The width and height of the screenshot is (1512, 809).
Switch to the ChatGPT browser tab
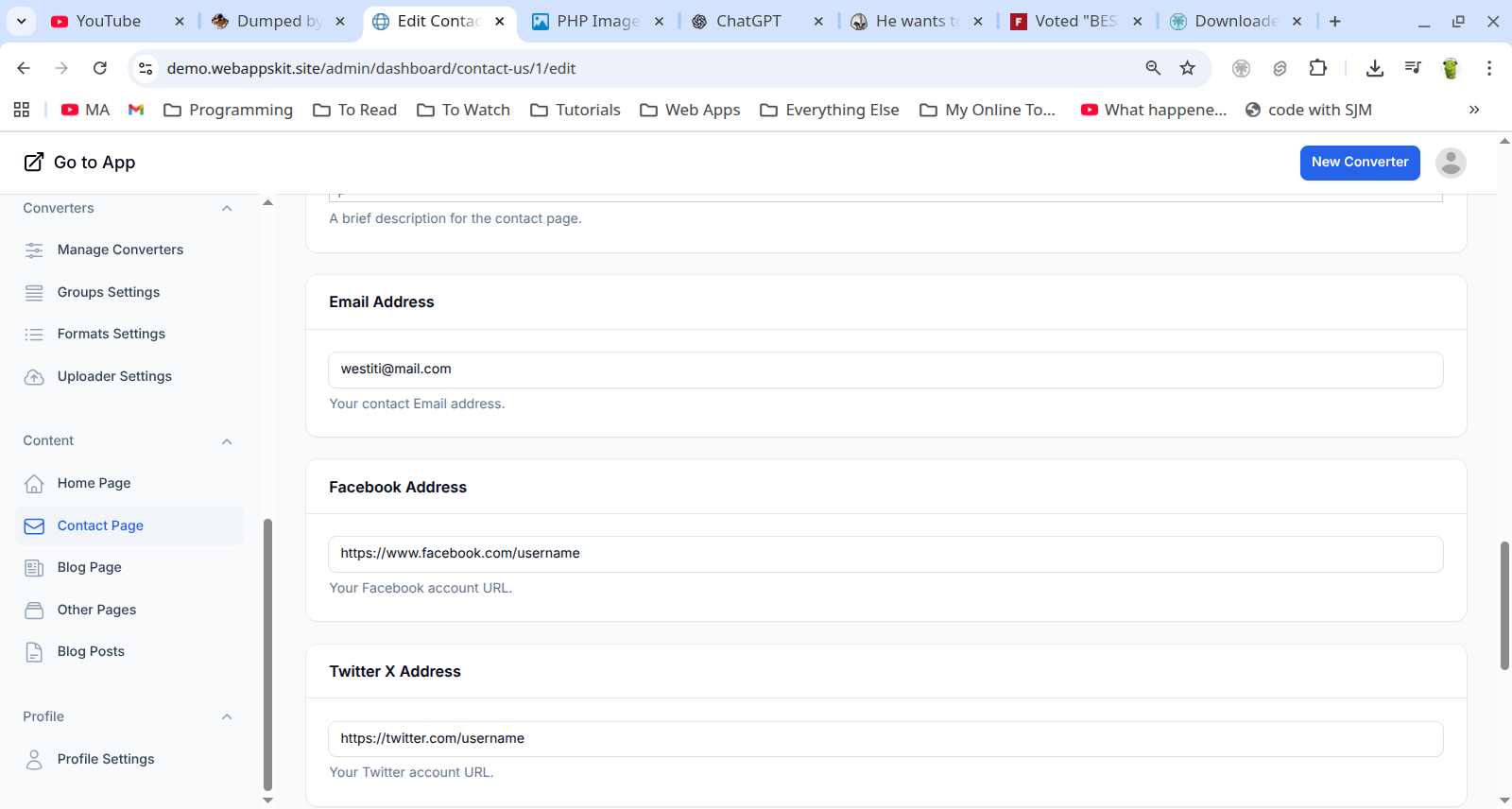pos(748,21)
